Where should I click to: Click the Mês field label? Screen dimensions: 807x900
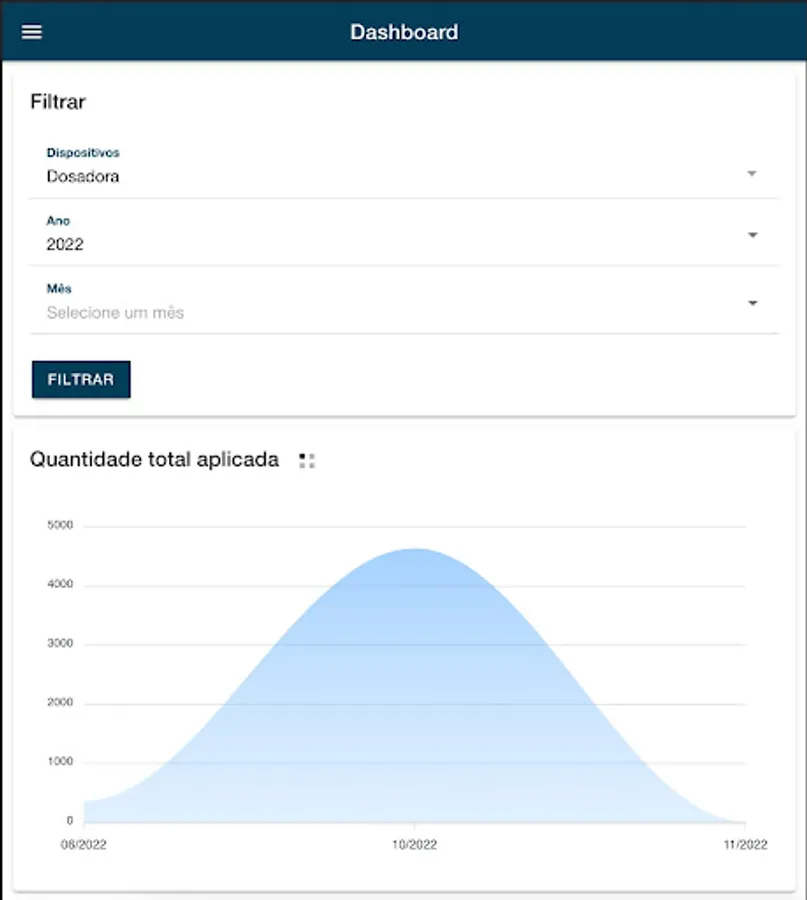(x=59, y=289)
